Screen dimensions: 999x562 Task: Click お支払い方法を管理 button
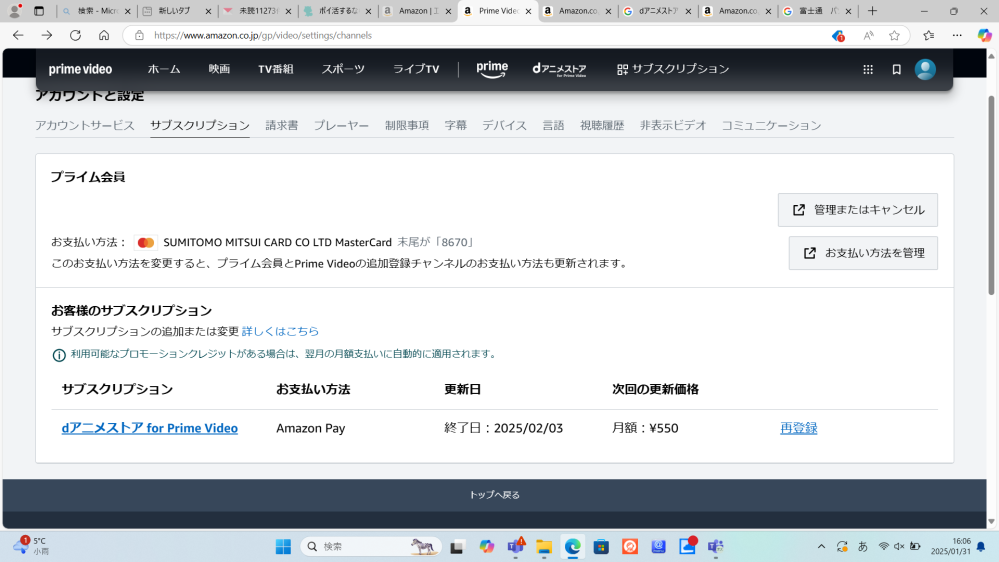click(x=863, y=253)
